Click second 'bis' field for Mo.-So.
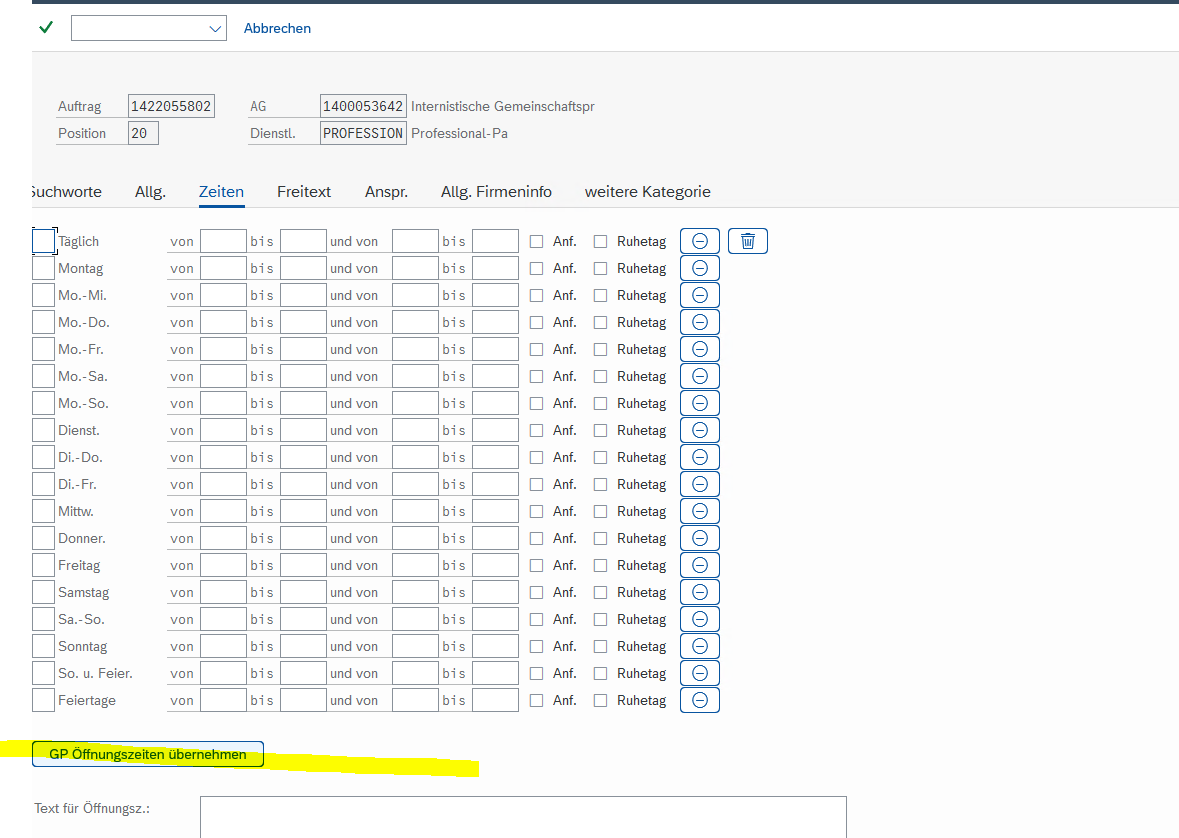The width and height of the screenshot is (1179, 838). [496, 404]
